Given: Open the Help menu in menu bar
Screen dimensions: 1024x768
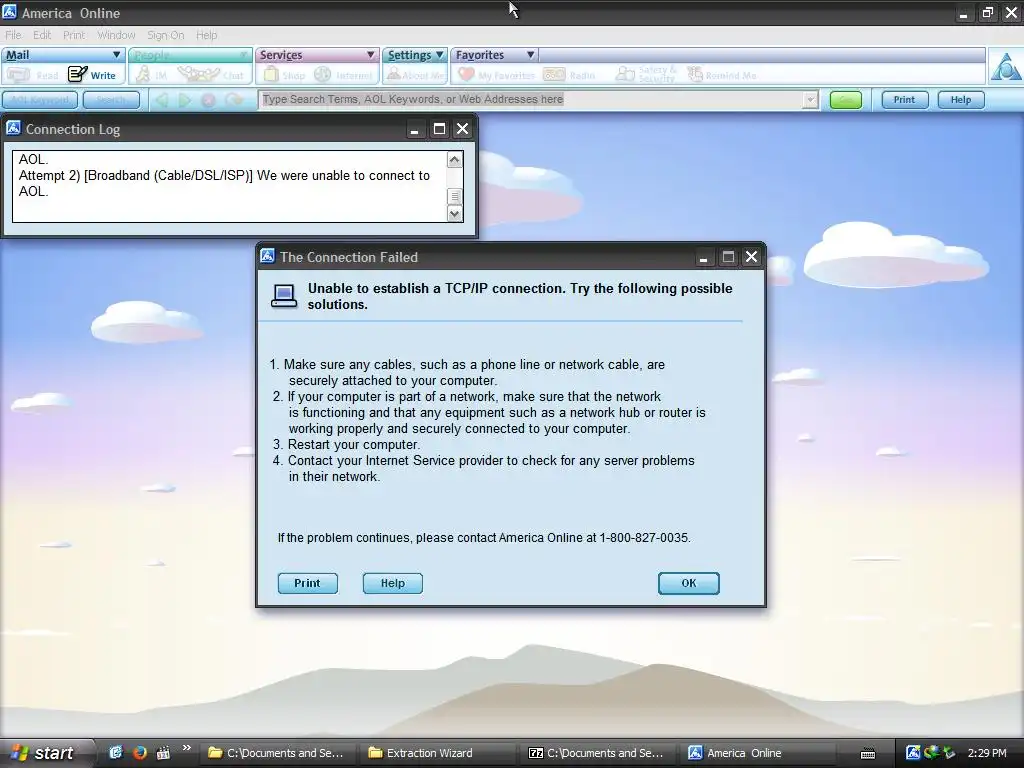Looking at the screenshot, I should (206, 35).
